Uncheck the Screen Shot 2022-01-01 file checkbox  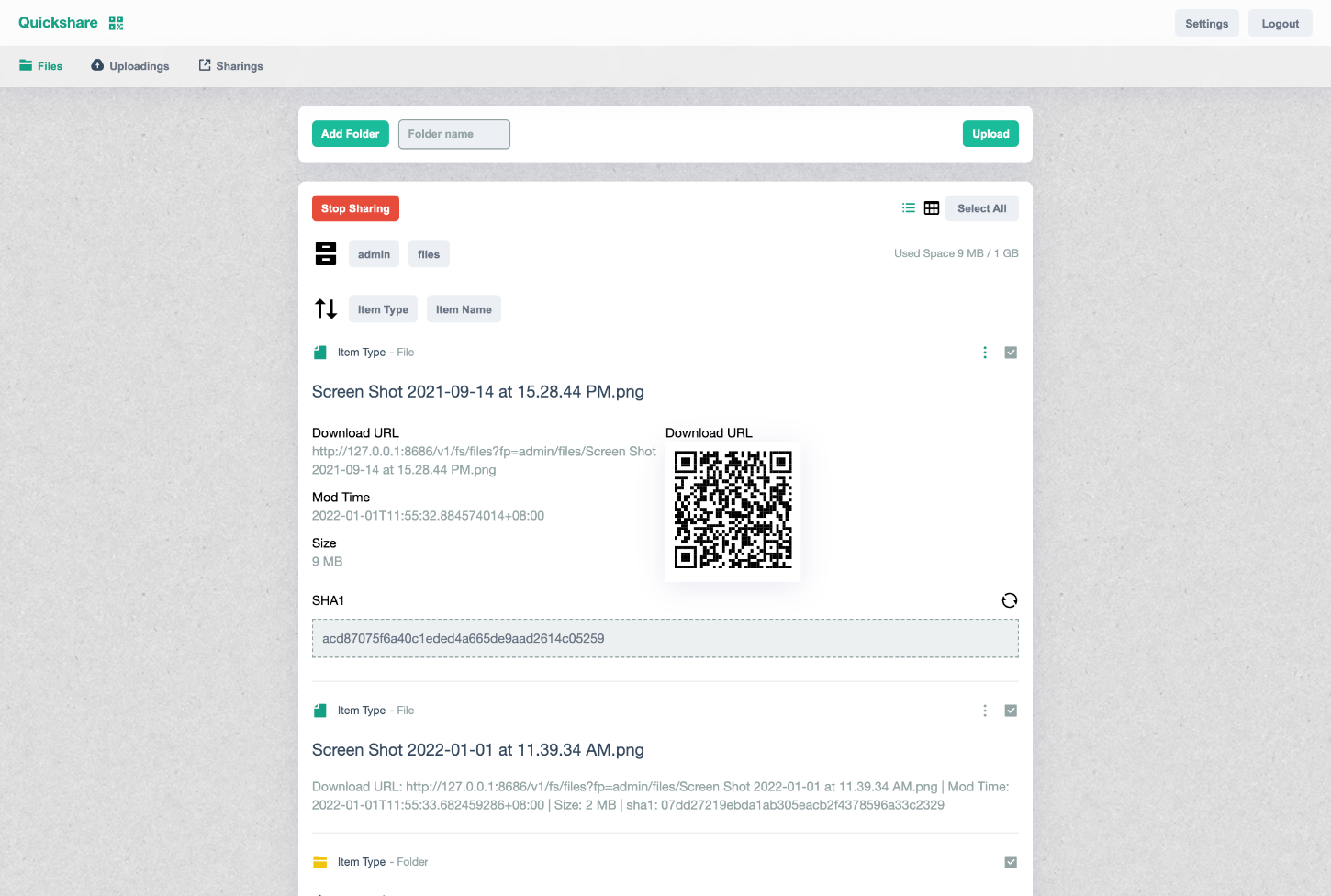coord(1011,711)
